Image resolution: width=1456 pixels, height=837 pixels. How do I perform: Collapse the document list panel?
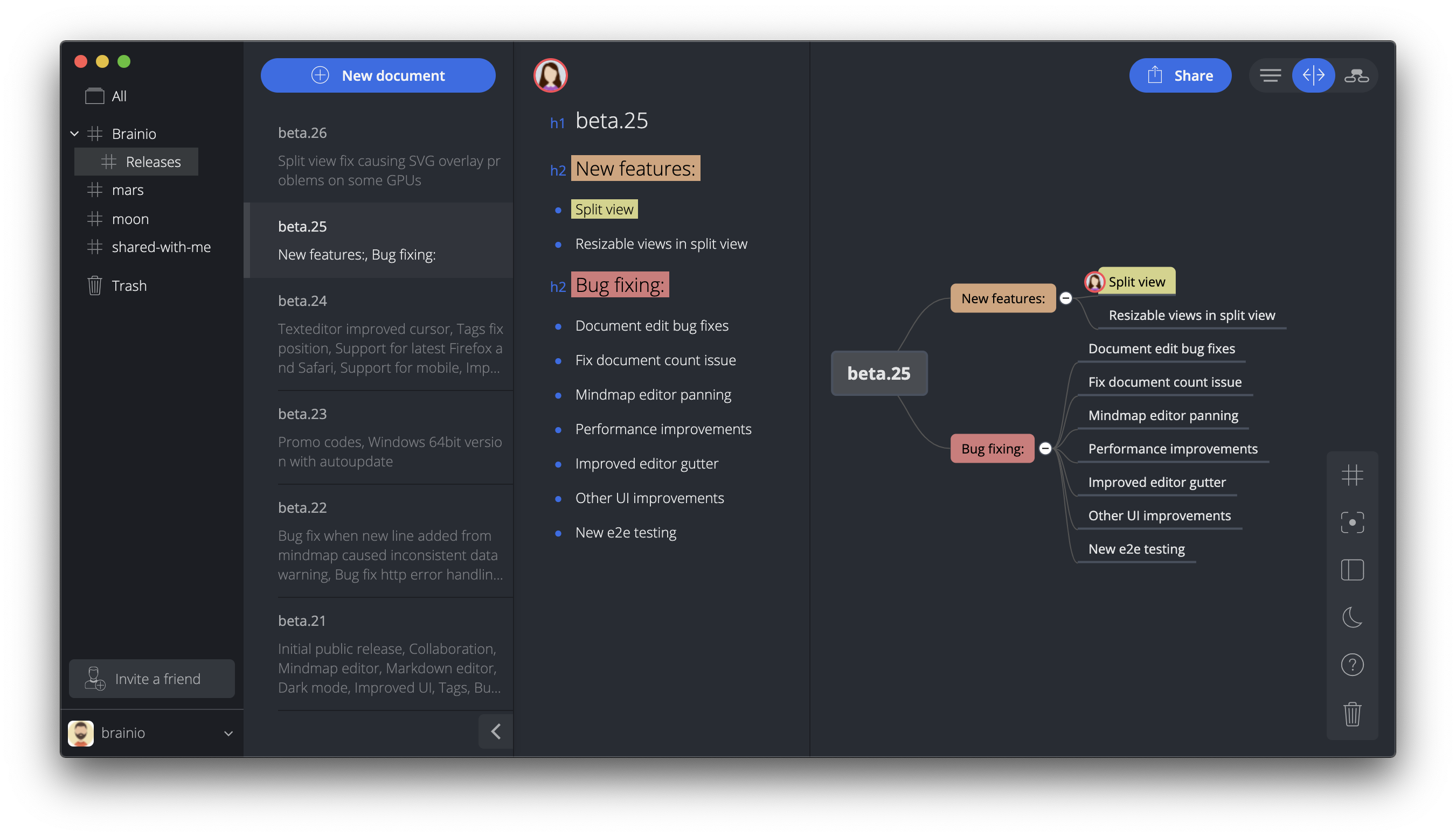pos(496,731)
